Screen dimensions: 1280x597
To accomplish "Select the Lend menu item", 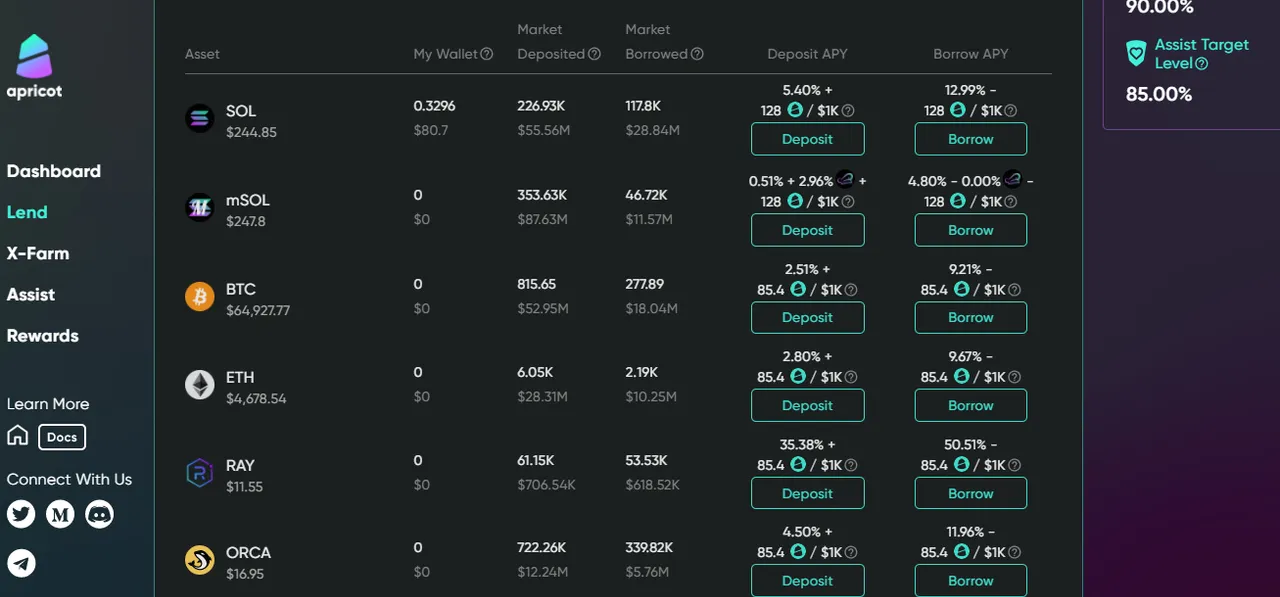I will point(27,212).
